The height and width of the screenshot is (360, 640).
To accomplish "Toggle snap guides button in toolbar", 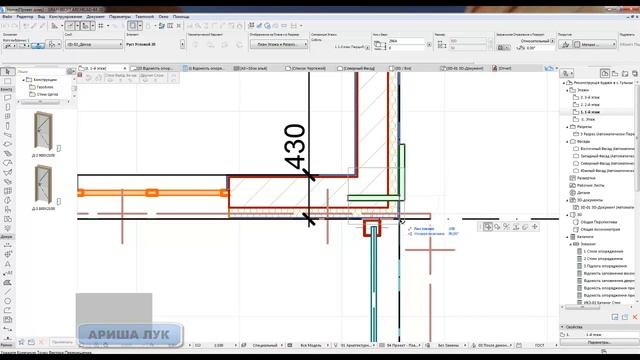I will (x=85, y=26).
